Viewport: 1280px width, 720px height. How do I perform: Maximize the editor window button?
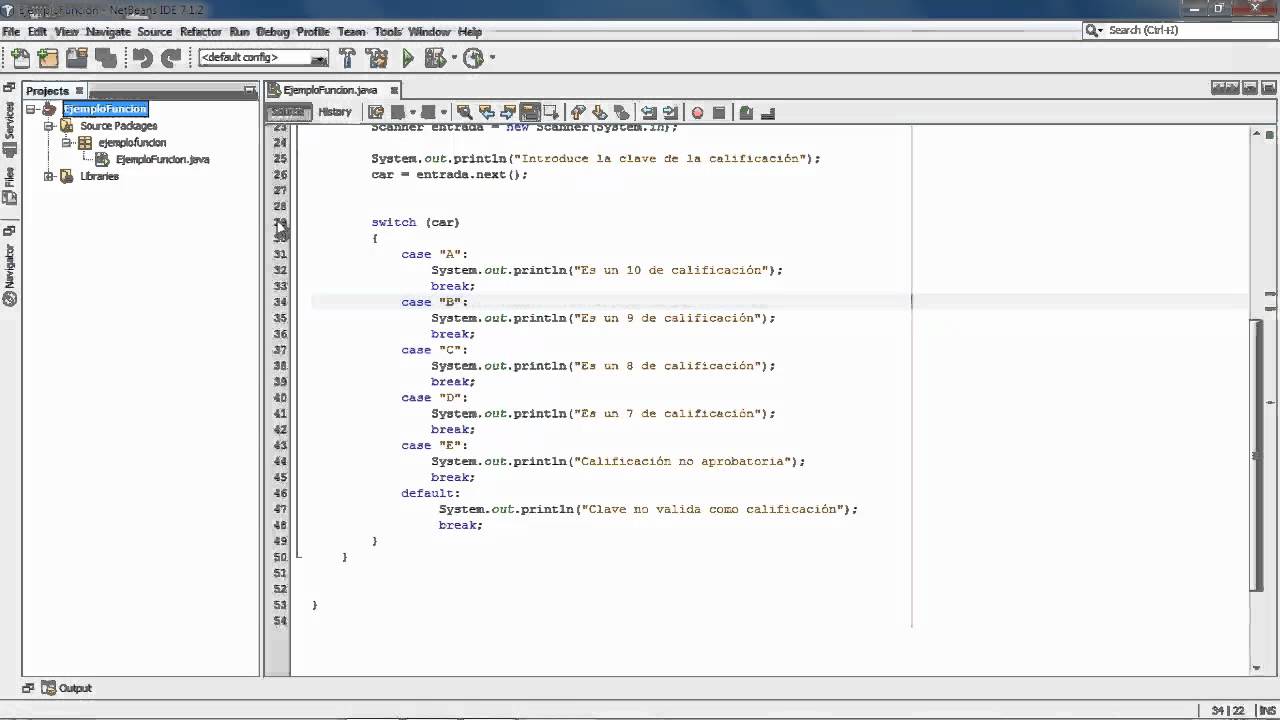[x=1268, y=89]
